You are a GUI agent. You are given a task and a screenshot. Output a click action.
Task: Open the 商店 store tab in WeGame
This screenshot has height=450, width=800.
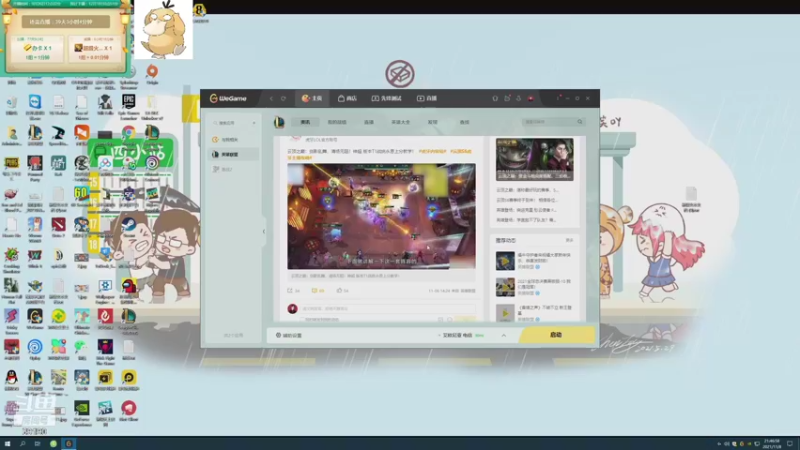347,98
